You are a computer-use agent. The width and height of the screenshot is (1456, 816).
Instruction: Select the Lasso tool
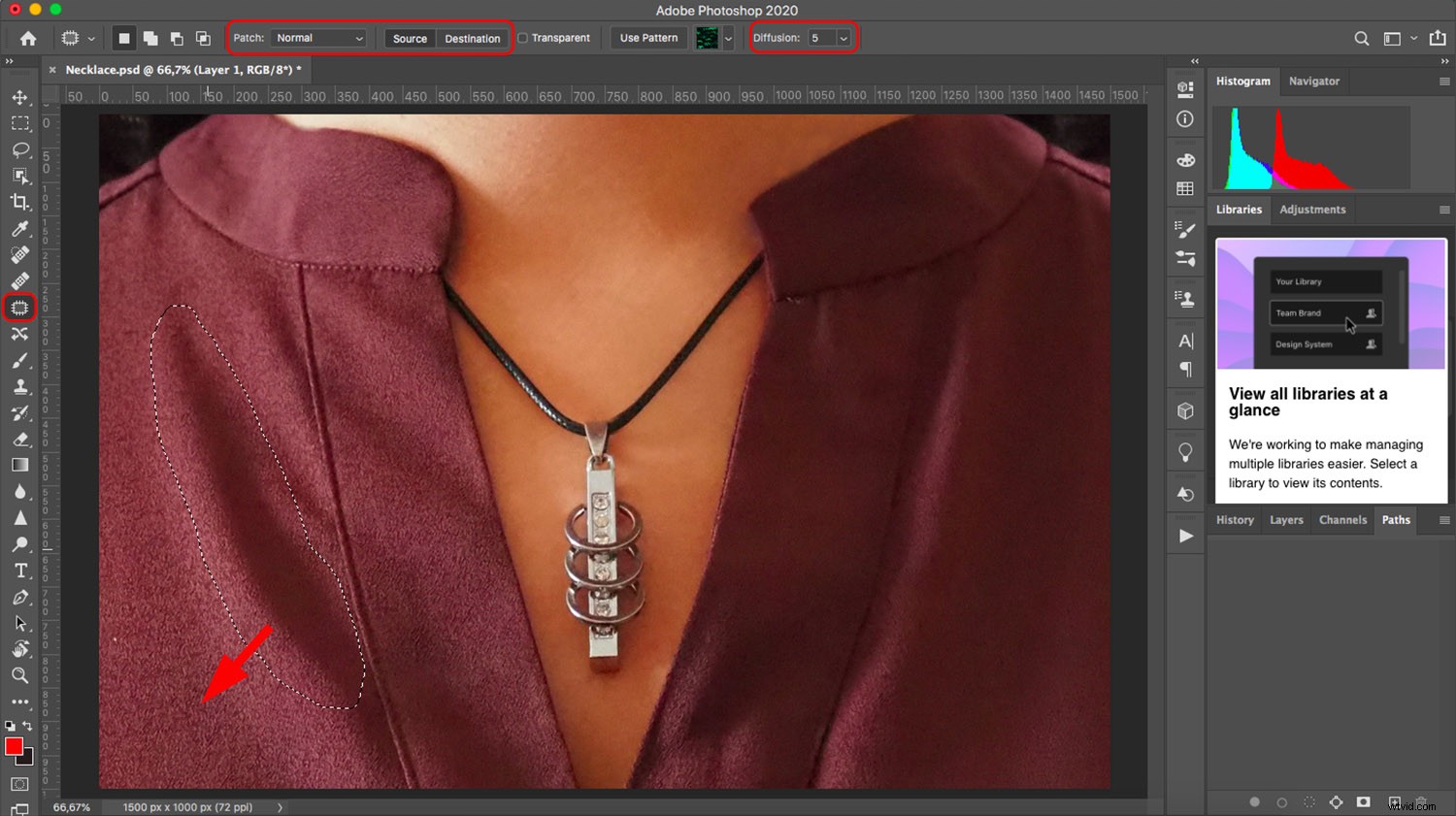click(x=21, y=150)
